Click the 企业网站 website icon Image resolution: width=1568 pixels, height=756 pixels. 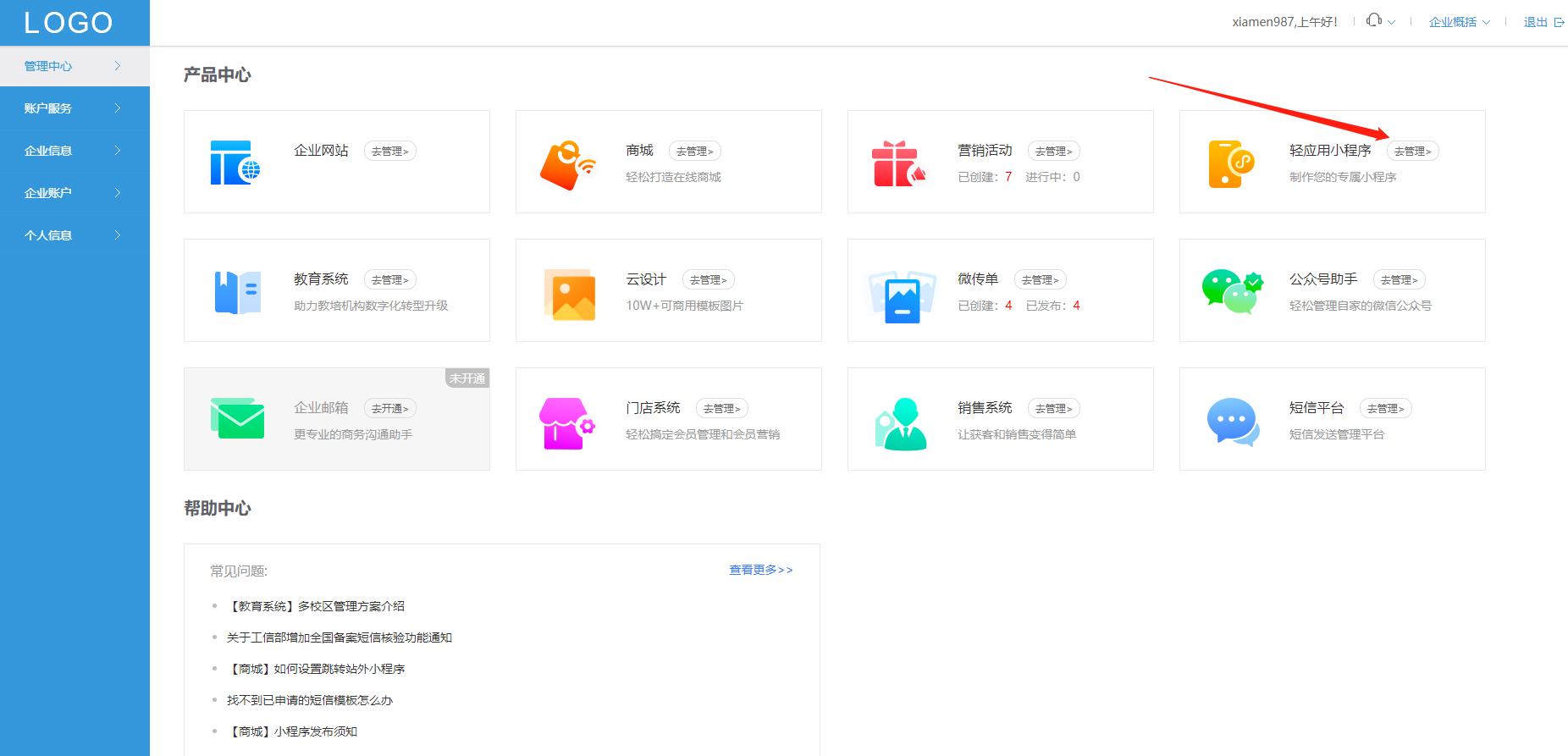point(235,163)
